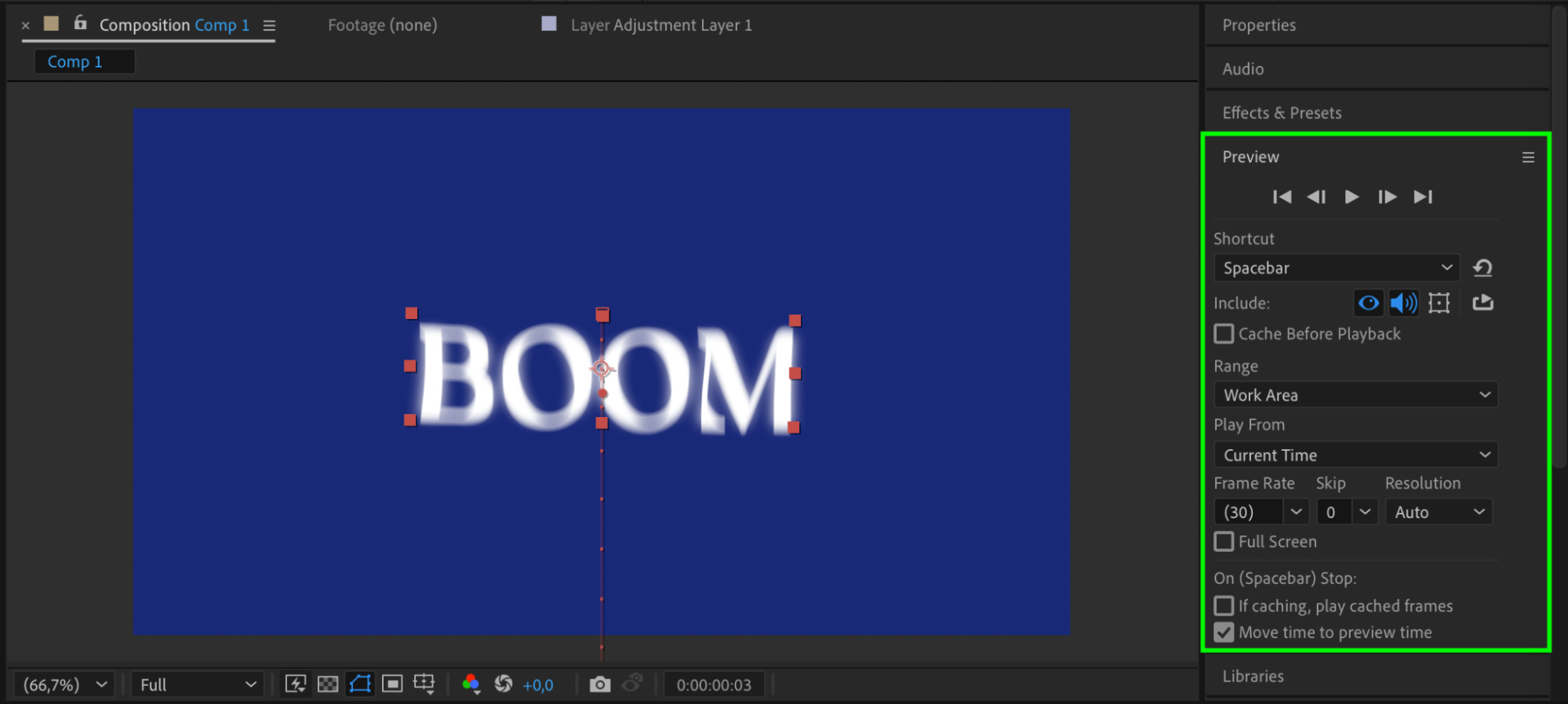The image size is (1568, 704).
Task: Toggle video inclusion eye icon in Preview
Action: click(1369, 303)
